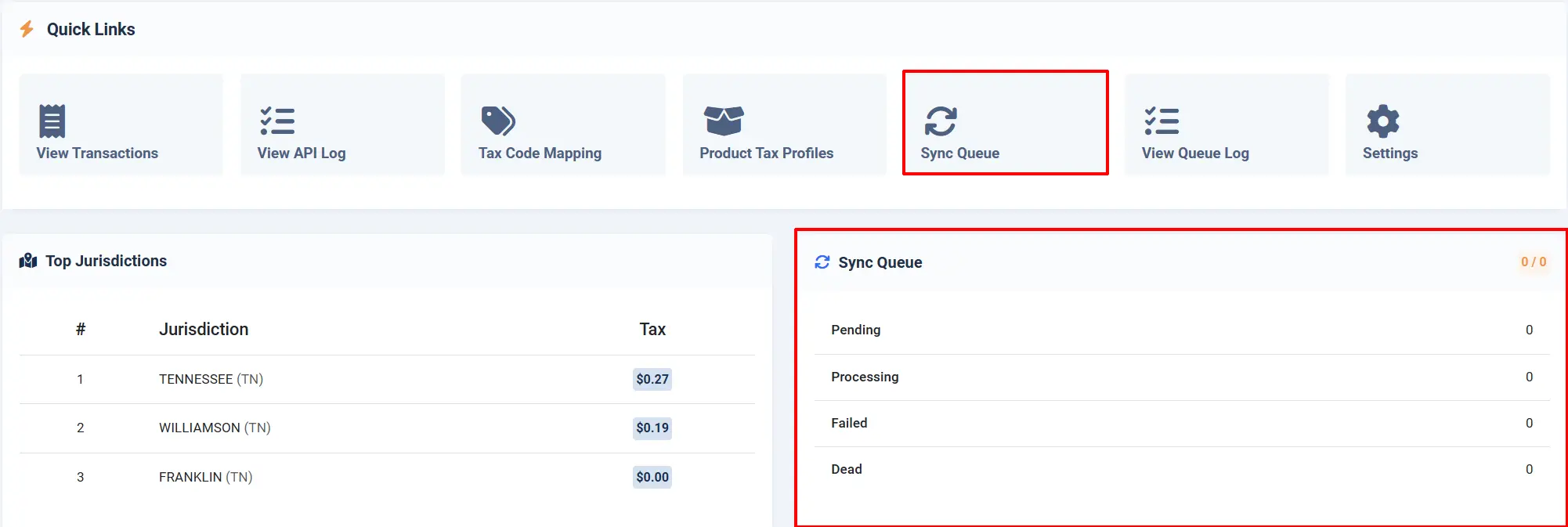Click the Quick Links heading
Screen dimensions: 1568x527
pos(91,29)
